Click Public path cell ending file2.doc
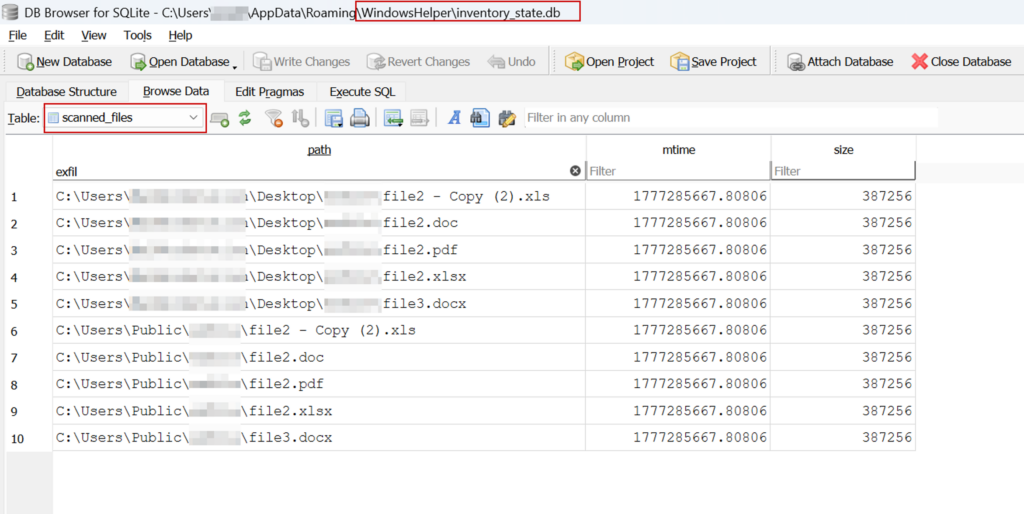Screen dimensions: 1024x514 click(x=319, y=357)
